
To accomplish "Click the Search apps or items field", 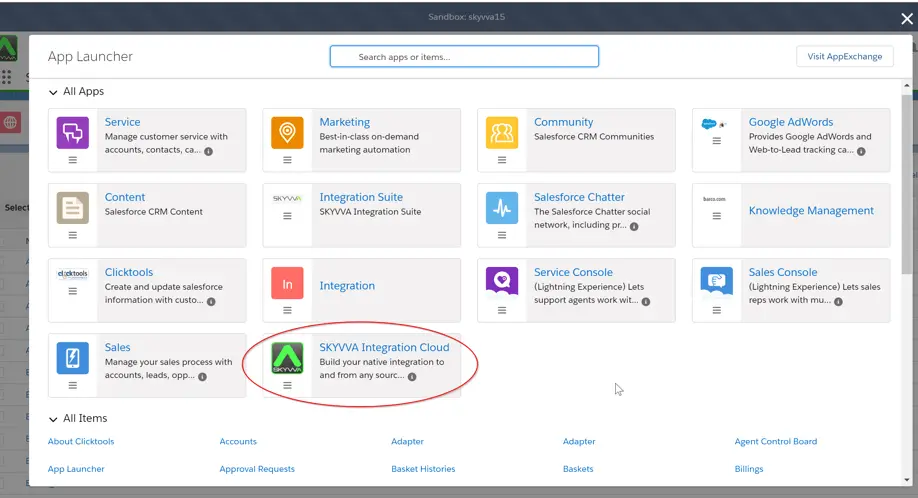I will pos(464,57).
